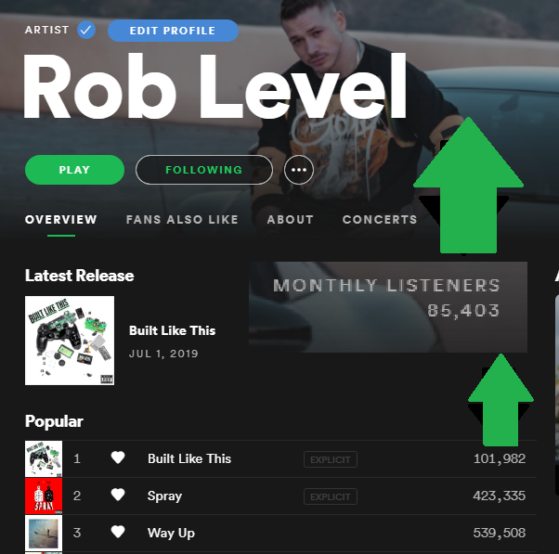The image size is (559, 554).
Task: Select the Way Up track row title
Action: tap(171, 533)
